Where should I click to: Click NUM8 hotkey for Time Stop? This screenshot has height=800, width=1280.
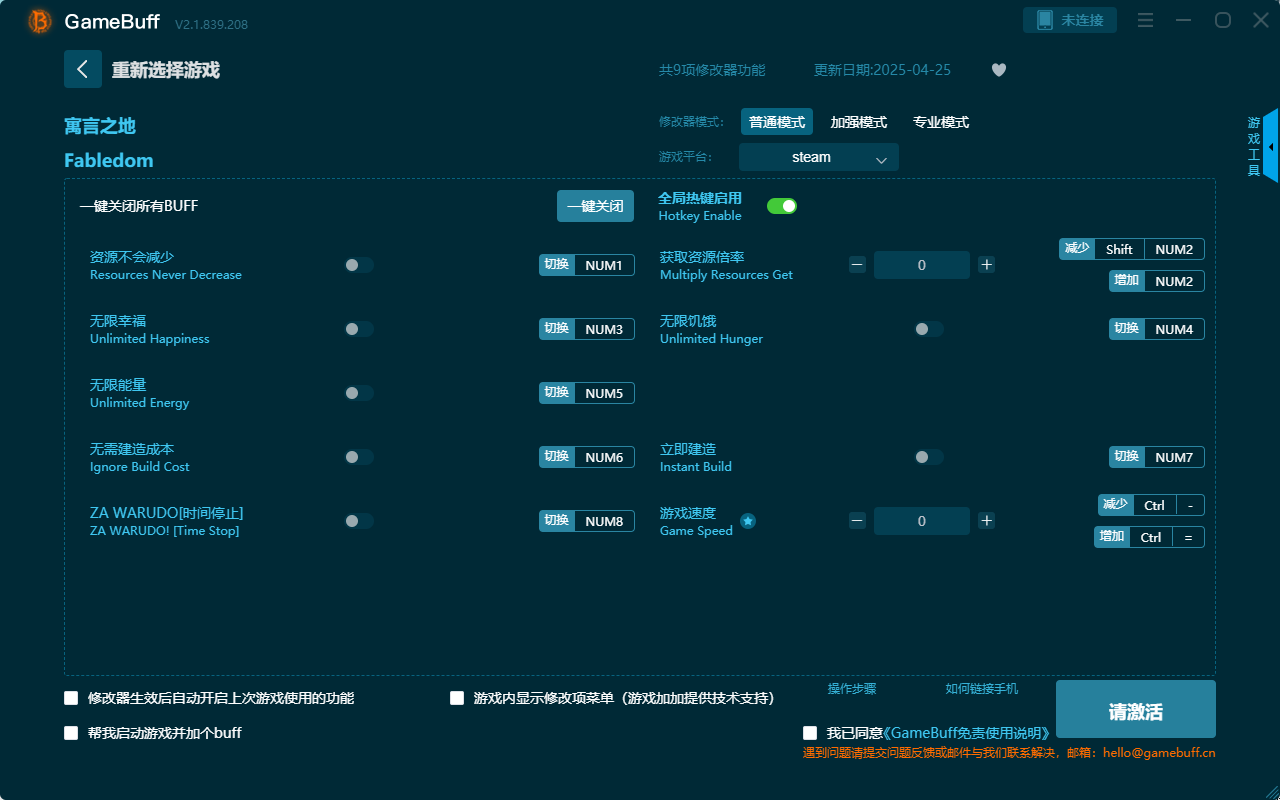[x=587, y=521]
